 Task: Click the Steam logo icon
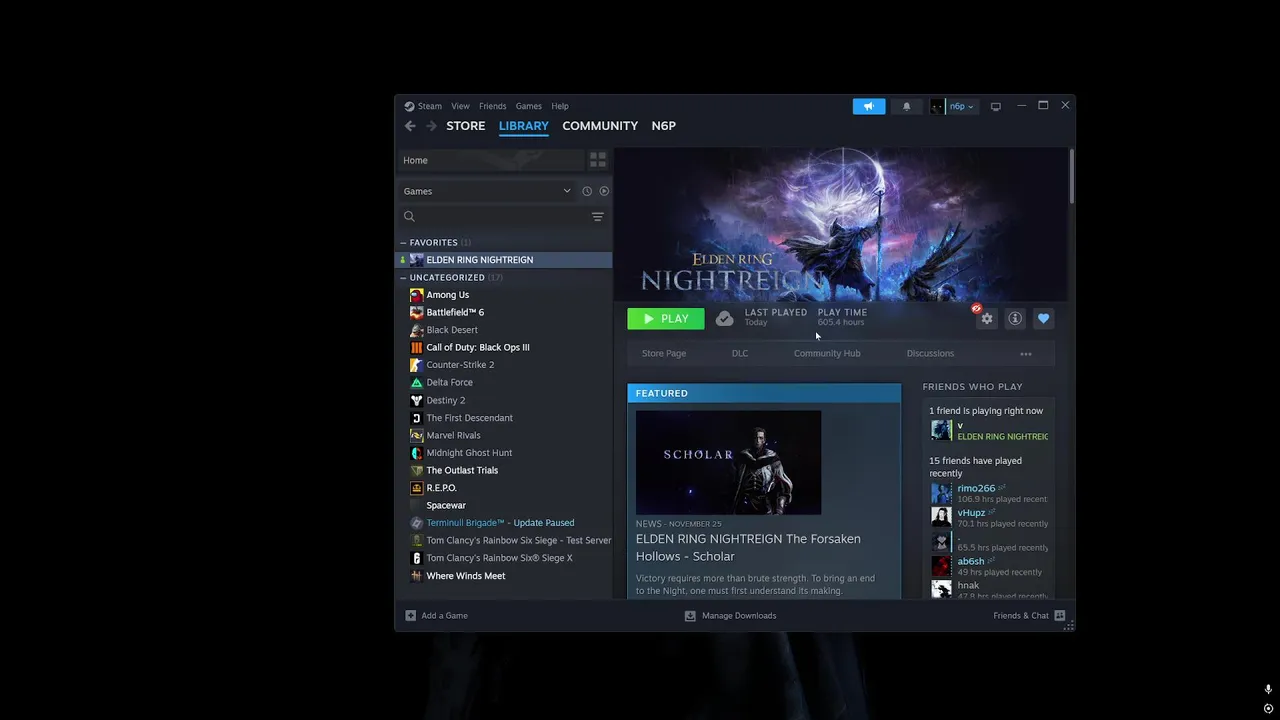pyautogui.click(x=409, y=106)
